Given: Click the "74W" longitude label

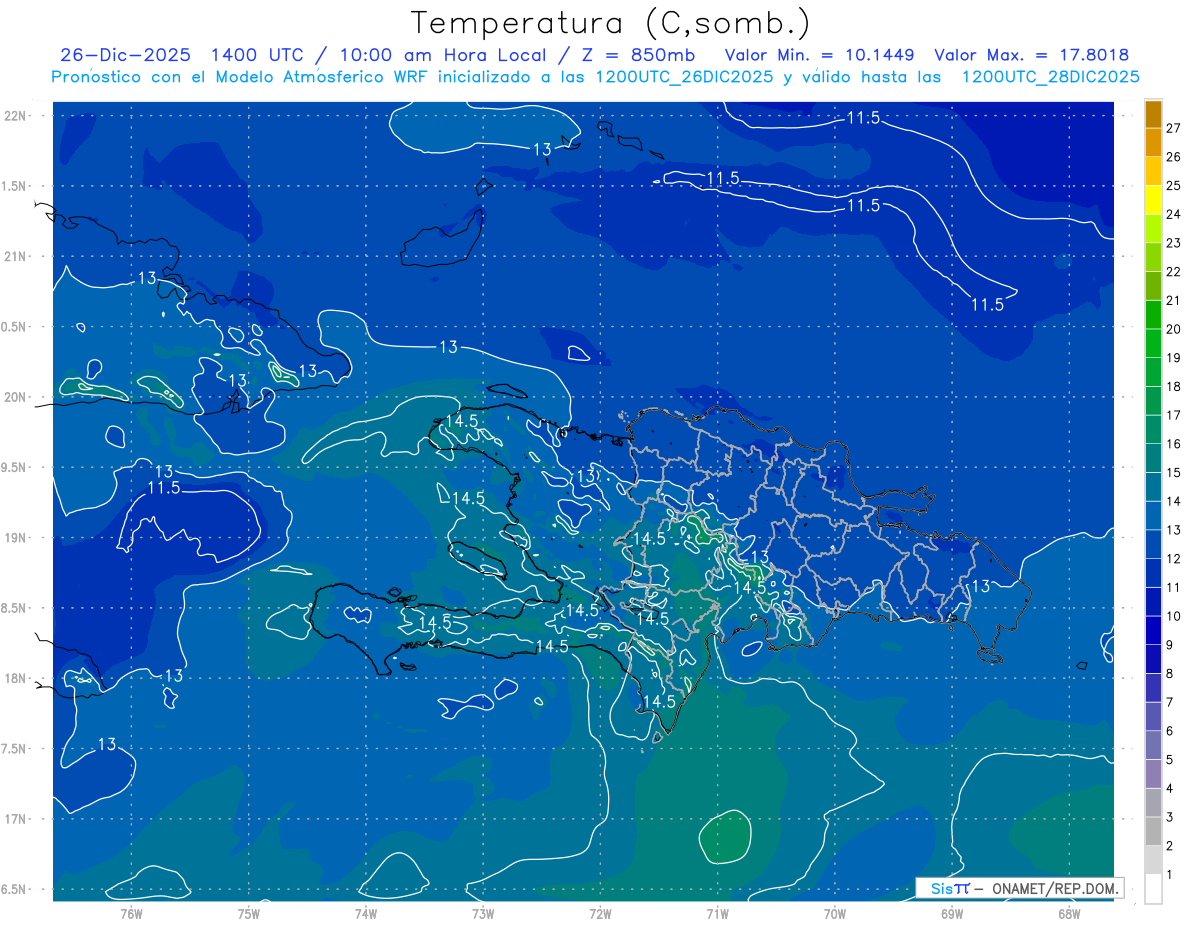Looking at the screenshot, I should click(366, 913).
